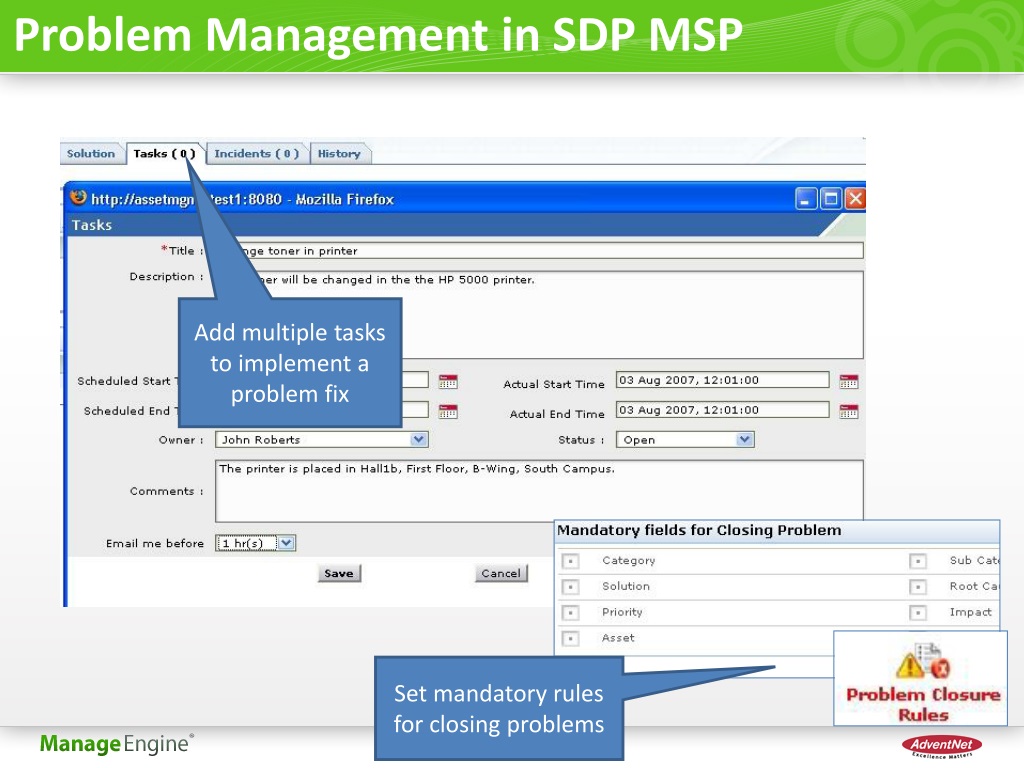Viewport: 1024px width, 768px height.
Task: Cancel the task form
Action: (x=501, y=573)
